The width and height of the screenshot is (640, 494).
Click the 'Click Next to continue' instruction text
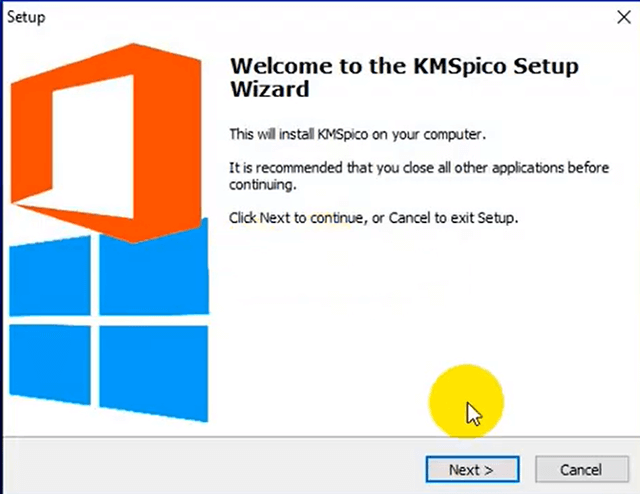coord(373,218)
